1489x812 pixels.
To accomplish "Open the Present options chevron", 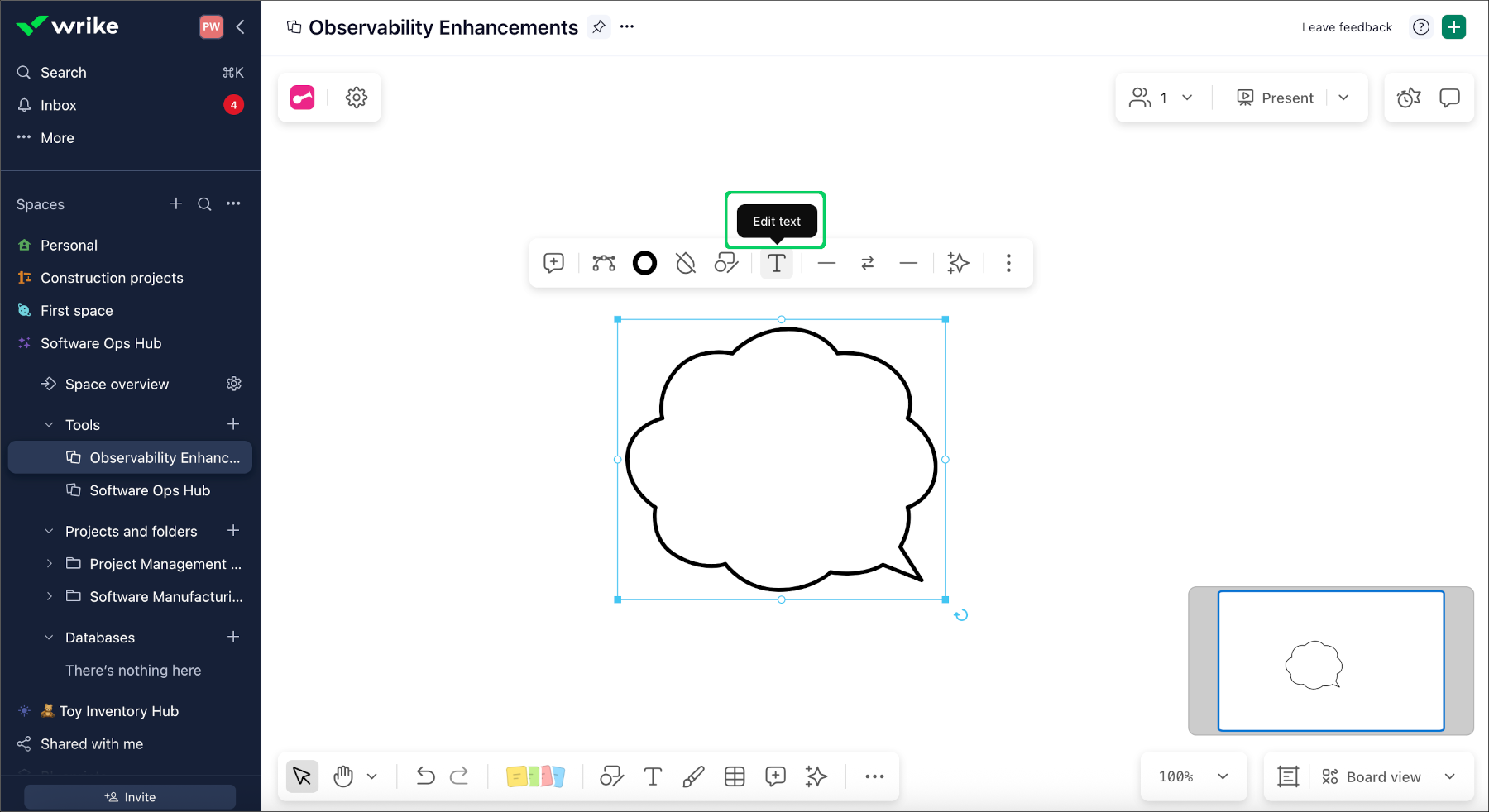I will tap(1343, 97).
